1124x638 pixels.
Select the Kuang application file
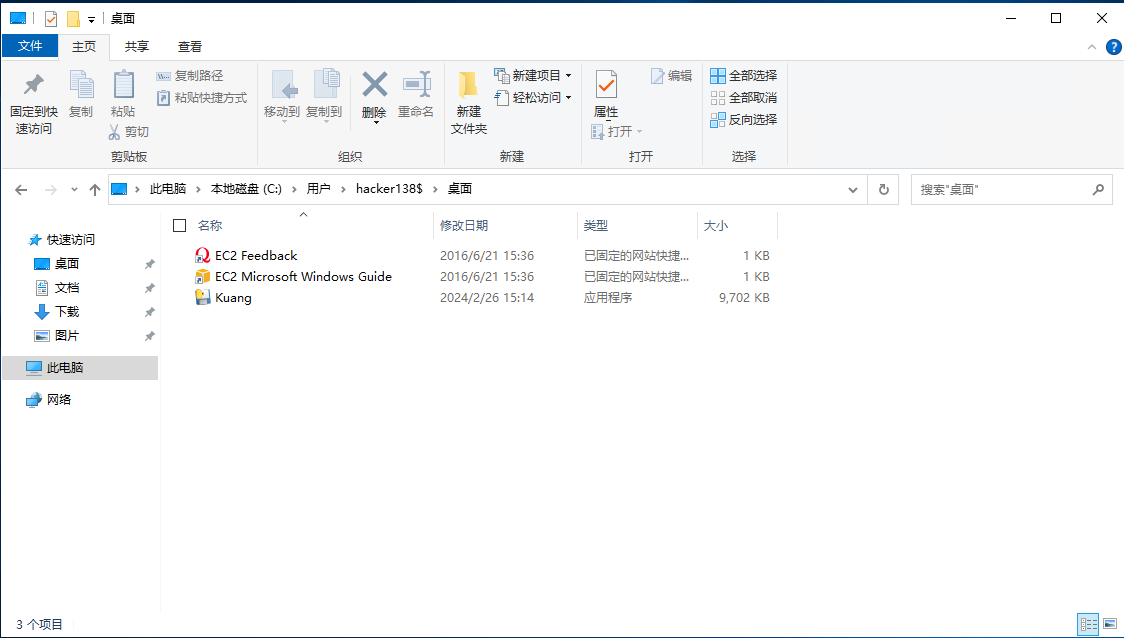[x=233, y=298]
